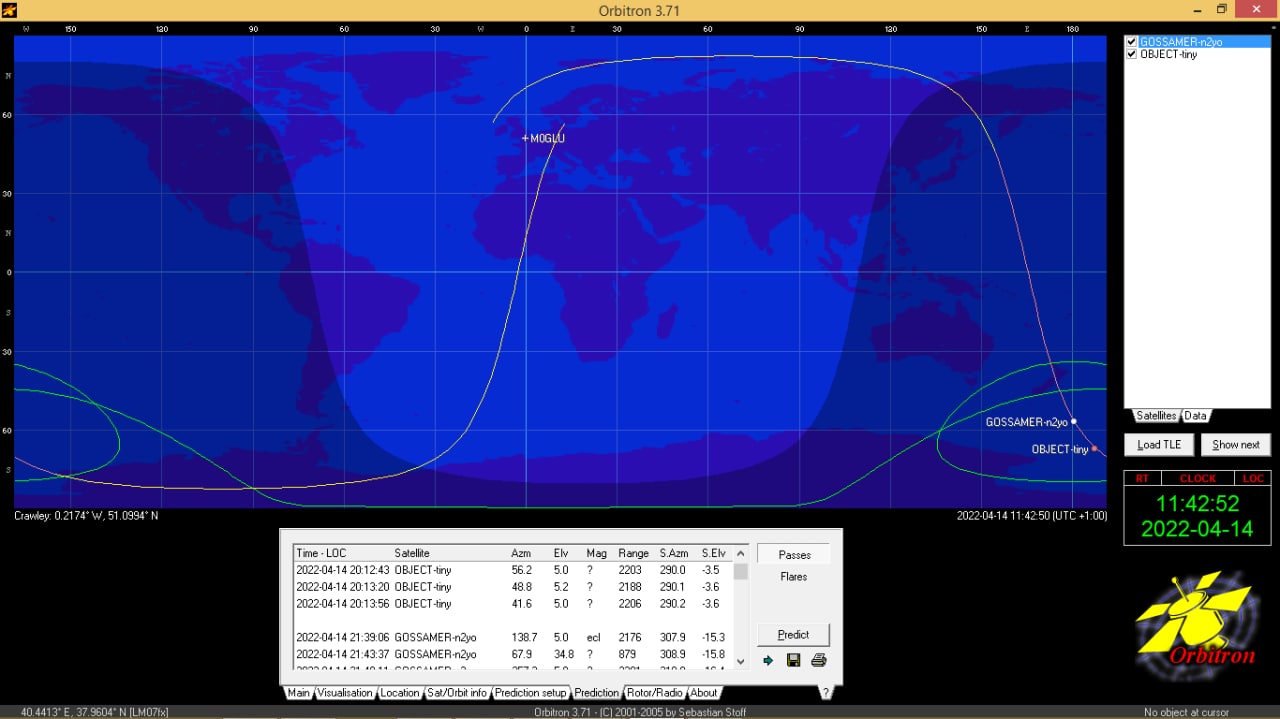Save predictions with the floppy disk icon
Screen dimensions: 1280x719
(793, 660)
